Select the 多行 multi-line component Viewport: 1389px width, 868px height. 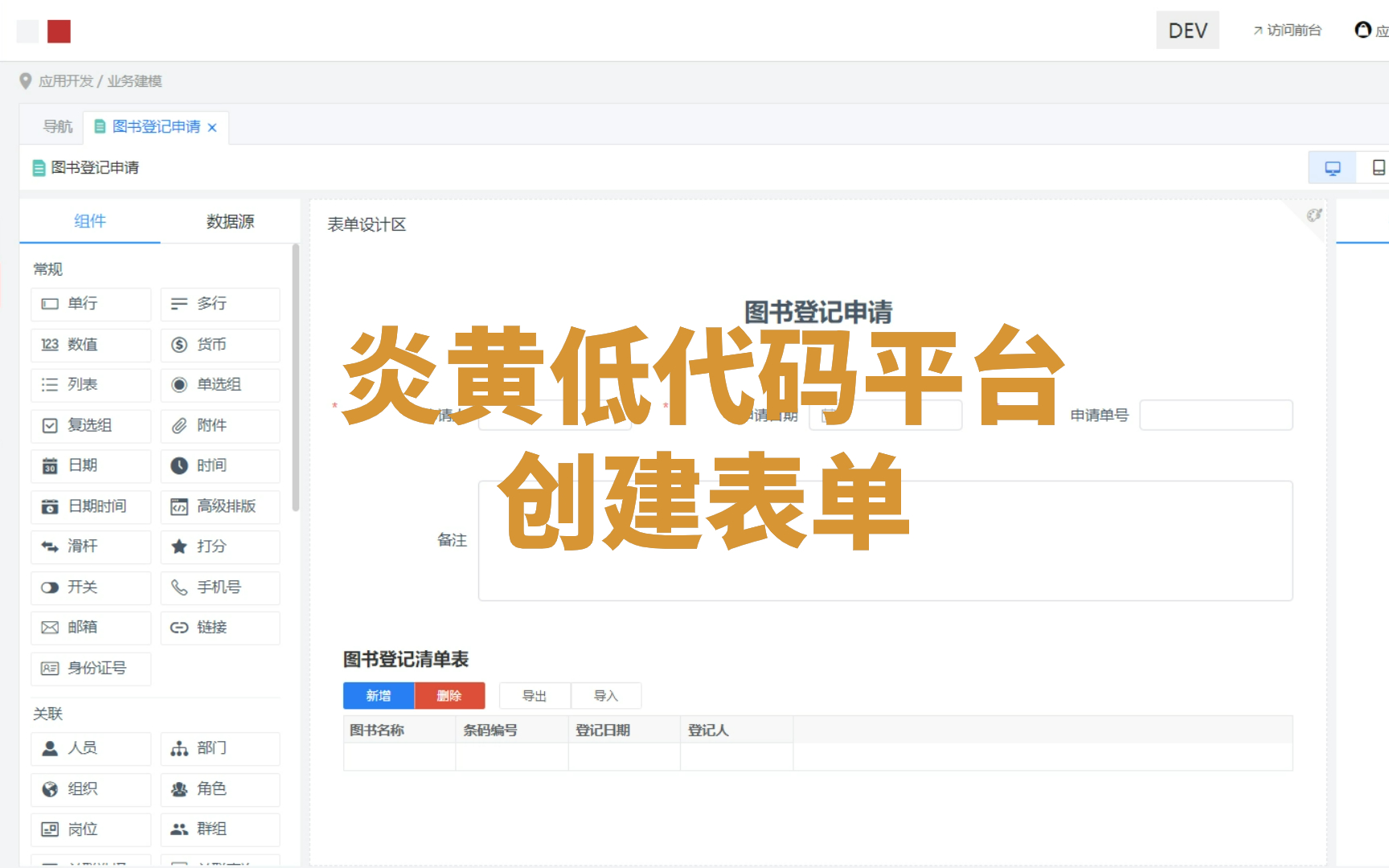(x=220, y=304)
